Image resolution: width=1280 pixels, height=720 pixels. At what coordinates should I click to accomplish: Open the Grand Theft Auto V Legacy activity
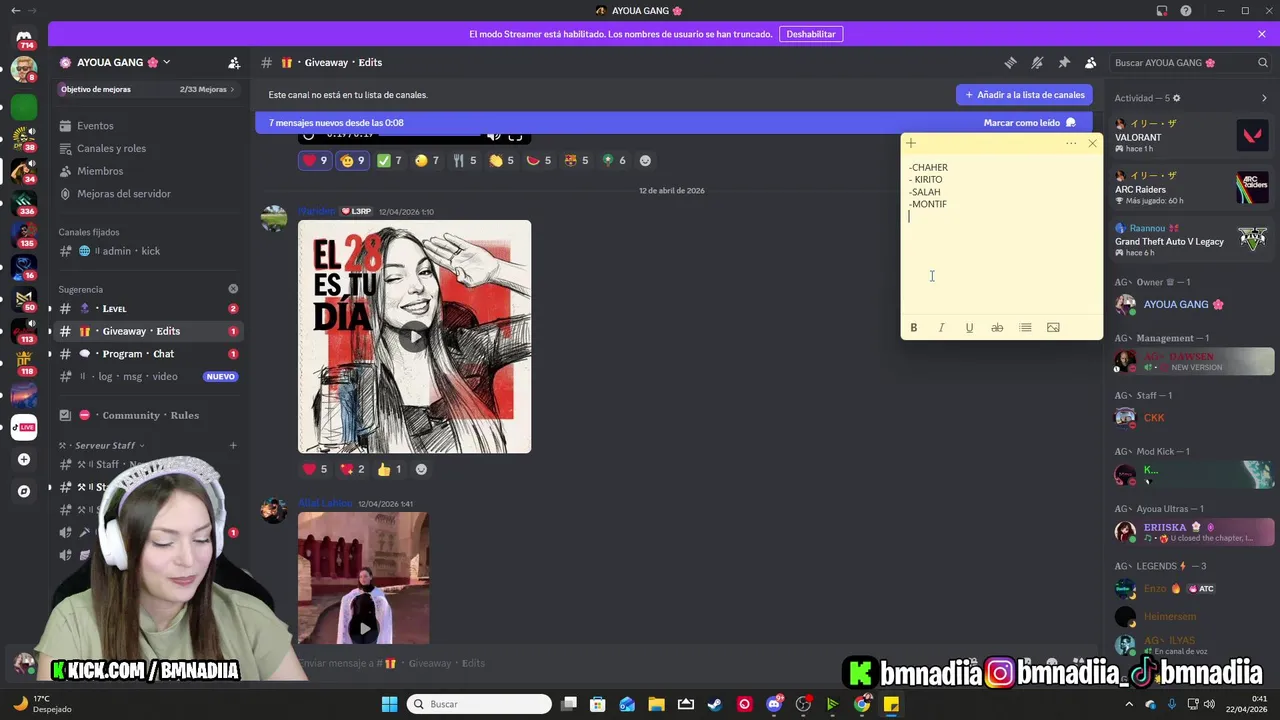[x=1191, y=240]
